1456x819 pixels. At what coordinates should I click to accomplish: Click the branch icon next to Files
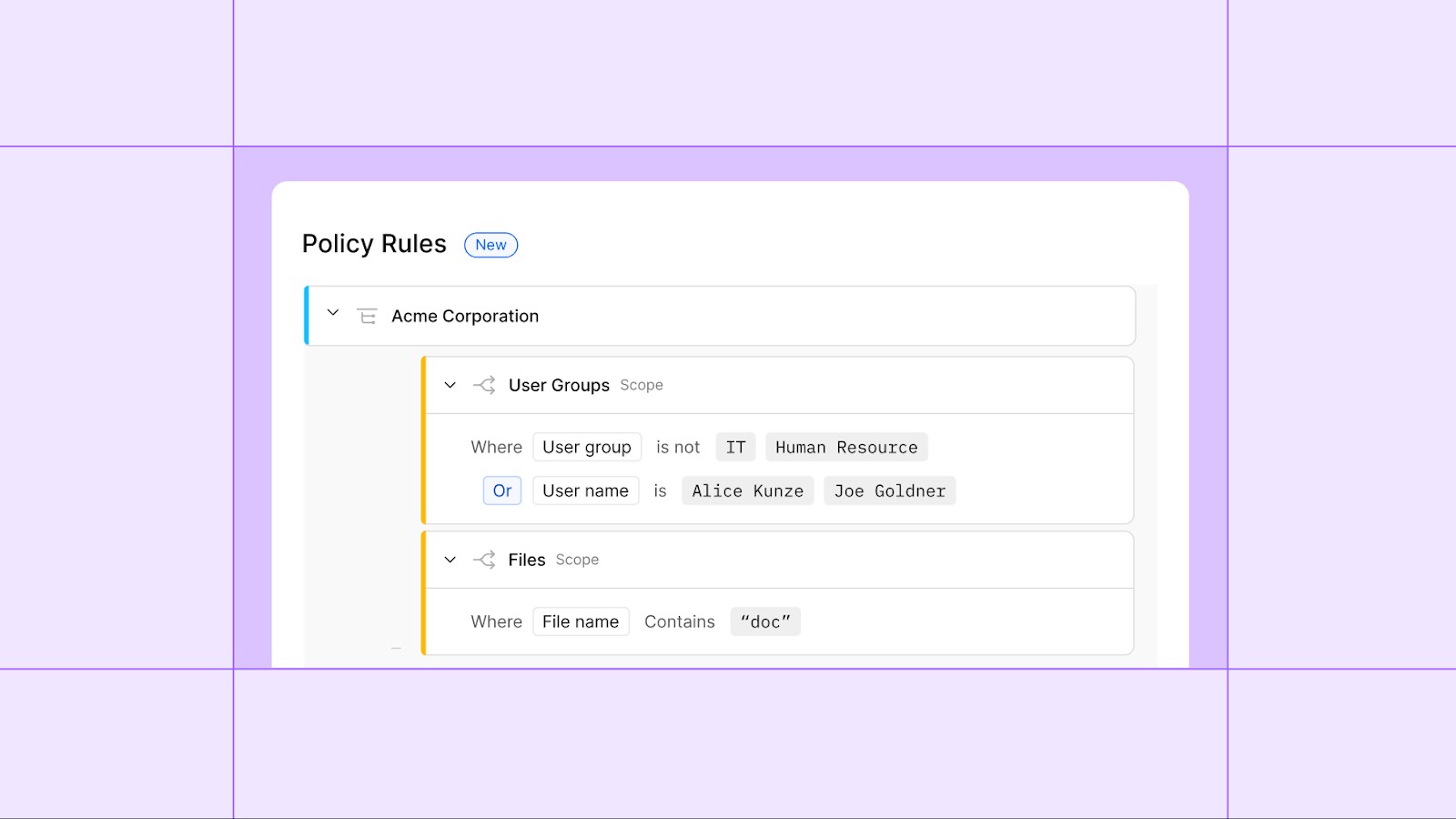point(484,560)
